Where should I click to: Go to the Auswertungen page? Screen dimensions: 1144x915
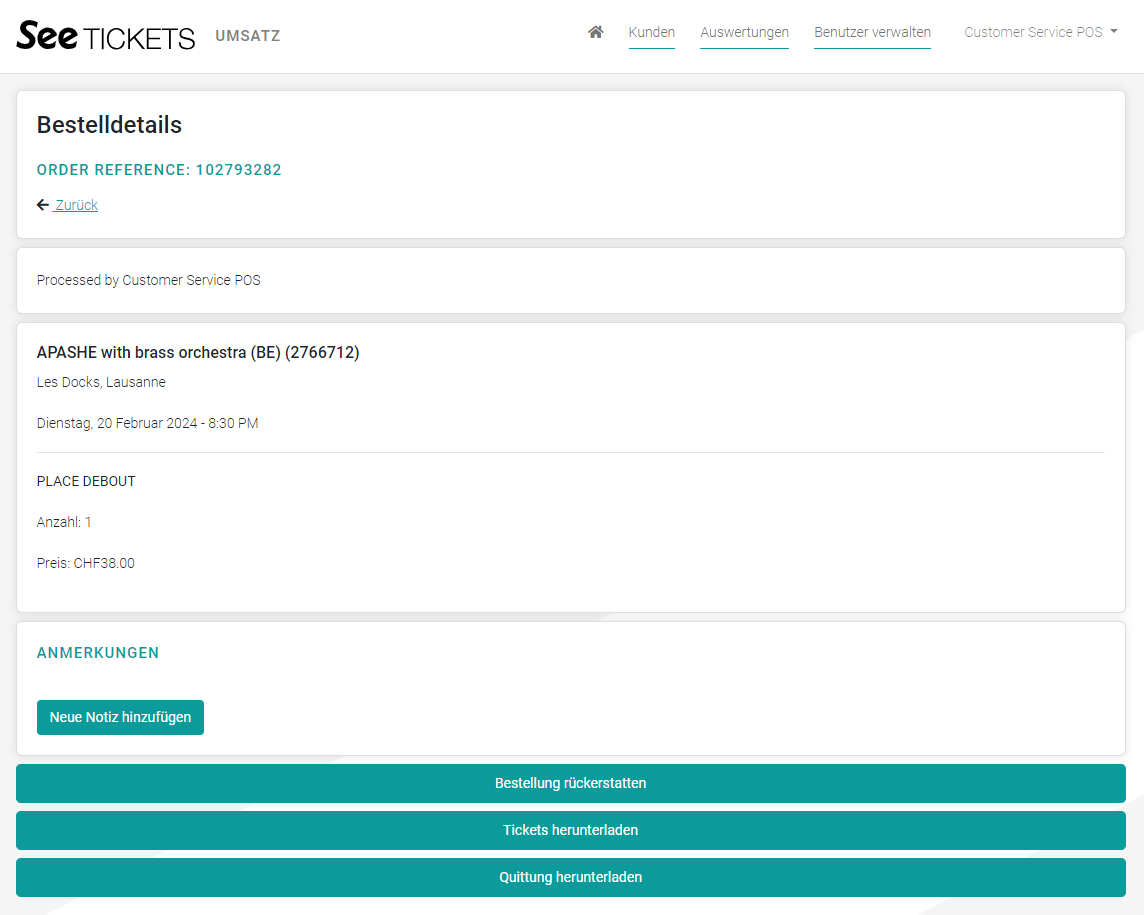click(744, 32)
